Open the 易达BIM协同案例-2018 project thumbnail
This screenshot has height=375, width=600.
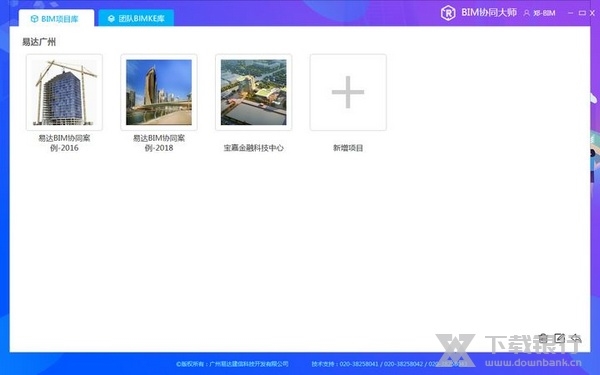click(x=159, y=92)
